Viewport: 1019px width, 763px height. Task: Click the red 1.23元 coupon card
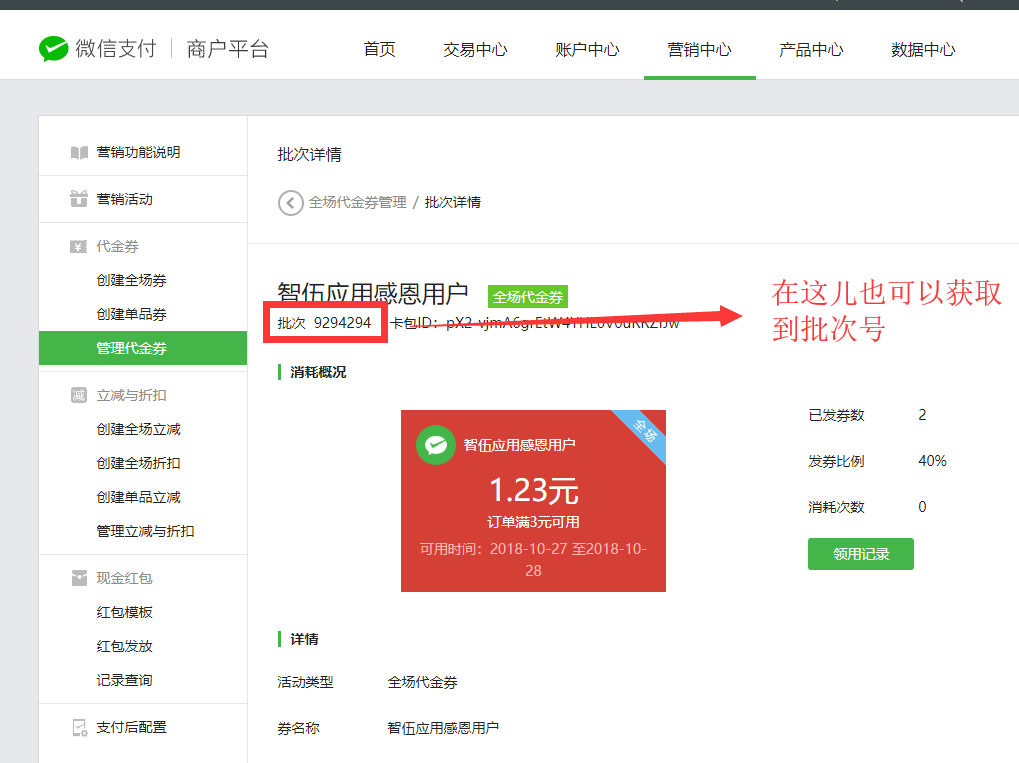(533, 501)
